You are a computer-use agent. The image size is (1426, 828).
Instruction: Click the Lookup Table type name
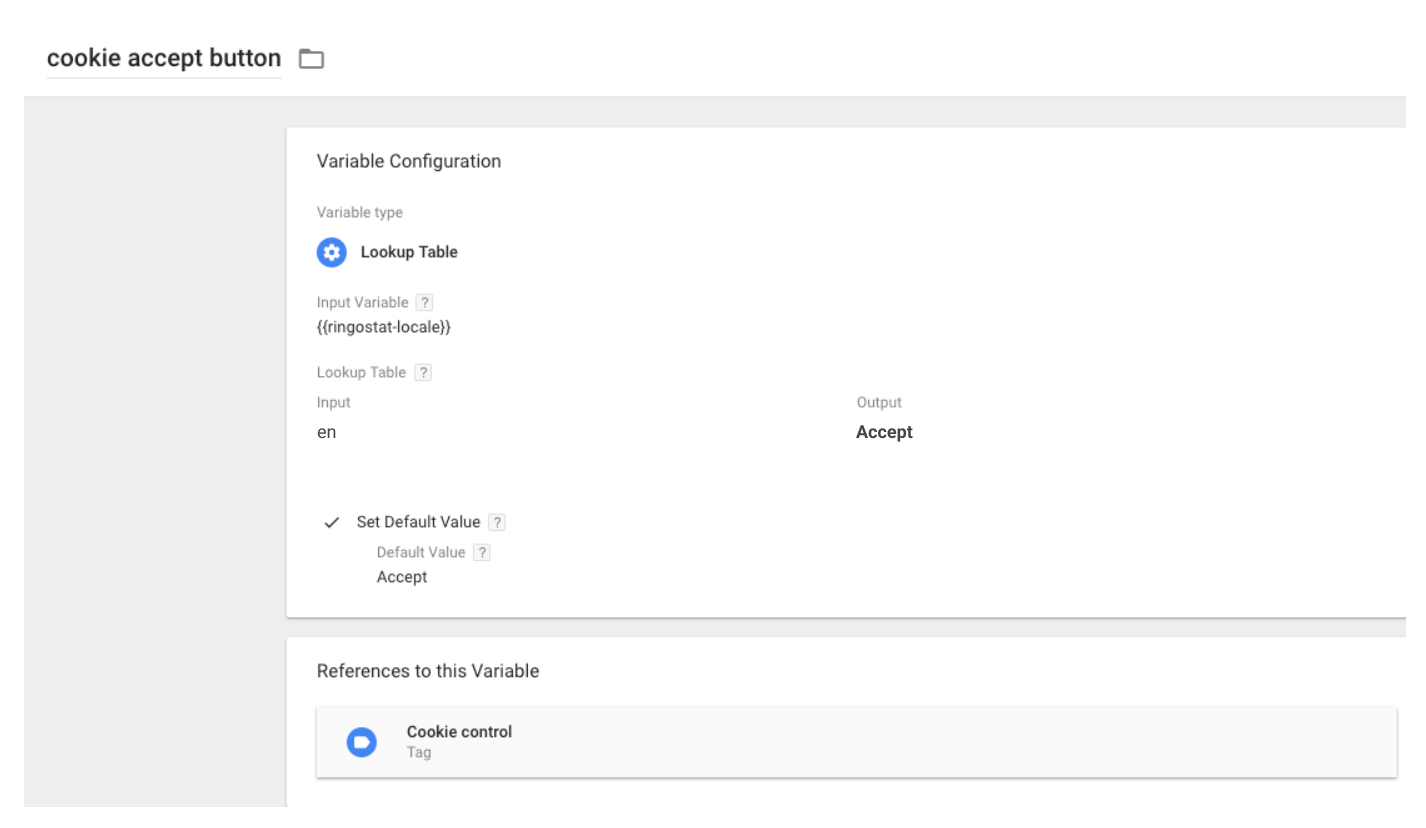[409, 252]
